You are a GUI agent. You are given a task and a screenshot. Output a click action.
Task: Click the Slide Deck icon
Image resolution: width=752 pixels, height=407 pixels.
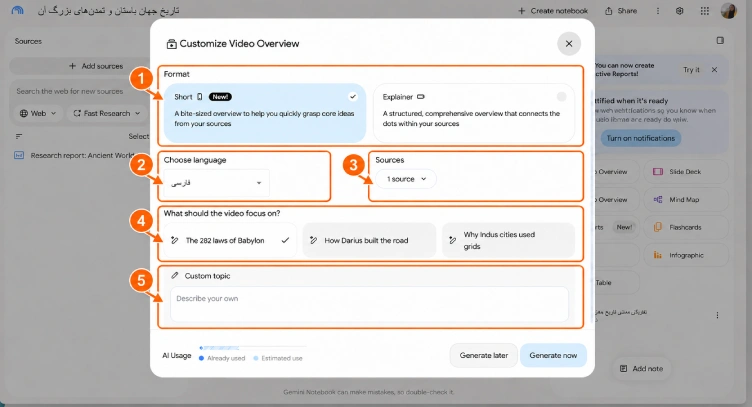658,172
